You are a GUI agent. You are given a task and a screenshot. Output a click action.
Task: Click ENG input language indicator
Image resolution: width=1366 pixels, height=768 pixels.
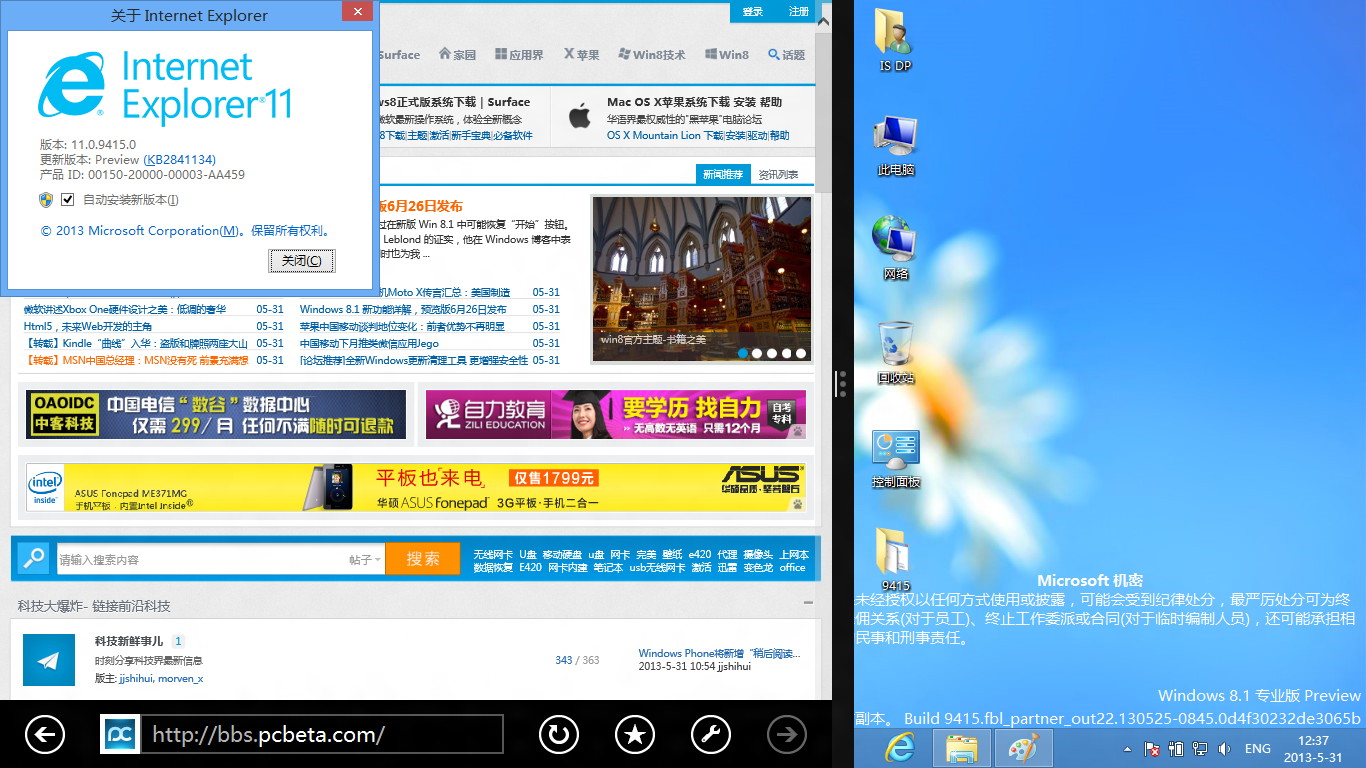(x=1257, y=749)
